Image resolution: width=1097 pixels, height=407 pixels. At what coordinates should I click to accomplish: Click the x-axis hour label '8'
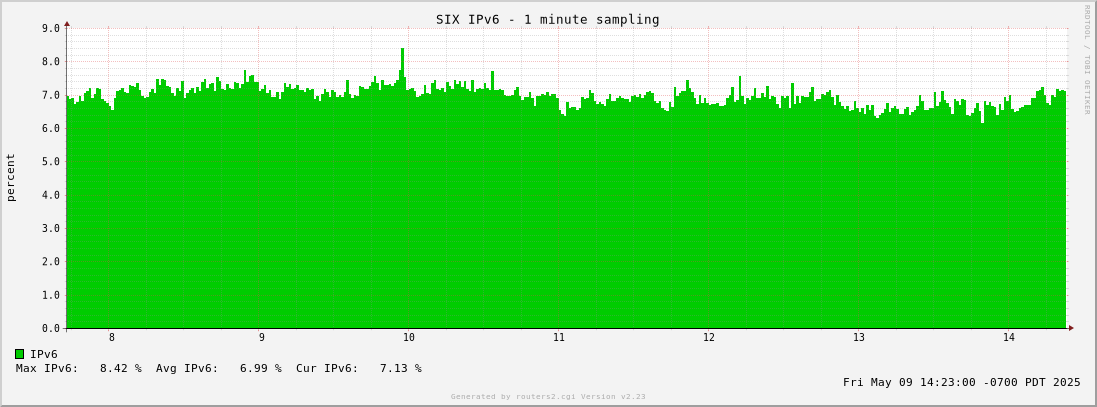click(112, 338)
